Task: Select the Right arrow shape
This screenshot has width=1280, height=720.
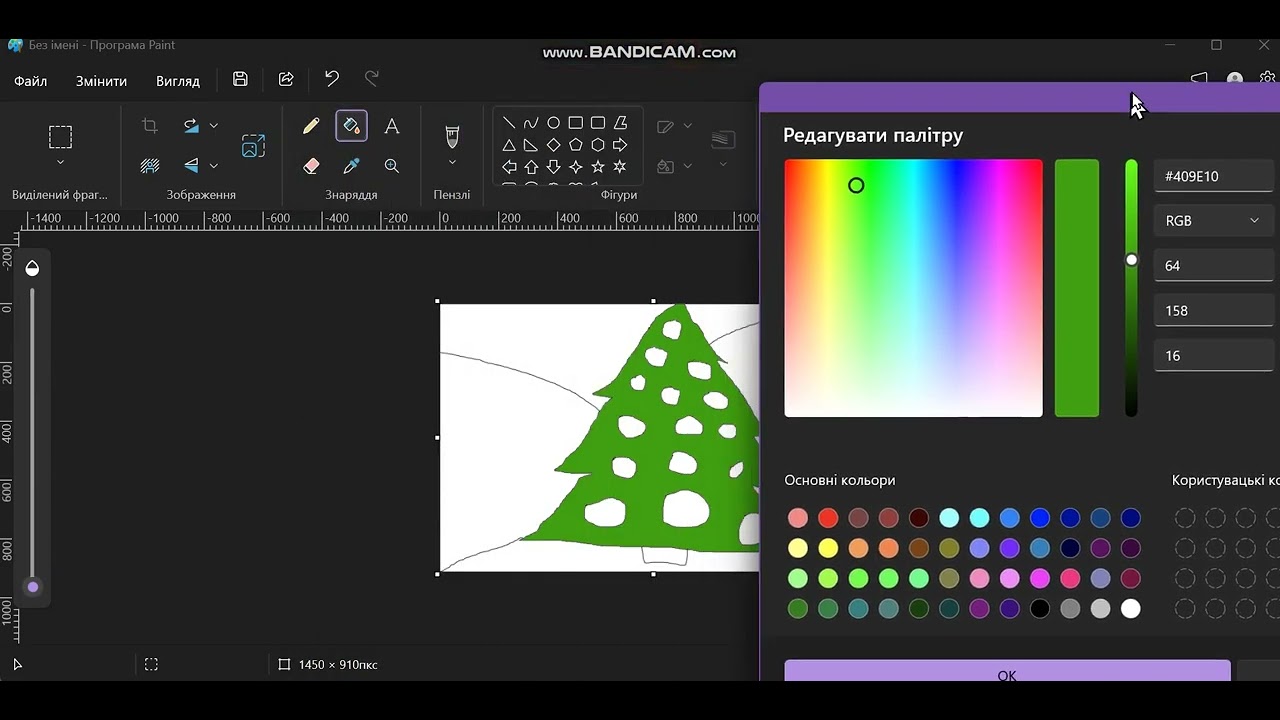Action: pos(620,145)
